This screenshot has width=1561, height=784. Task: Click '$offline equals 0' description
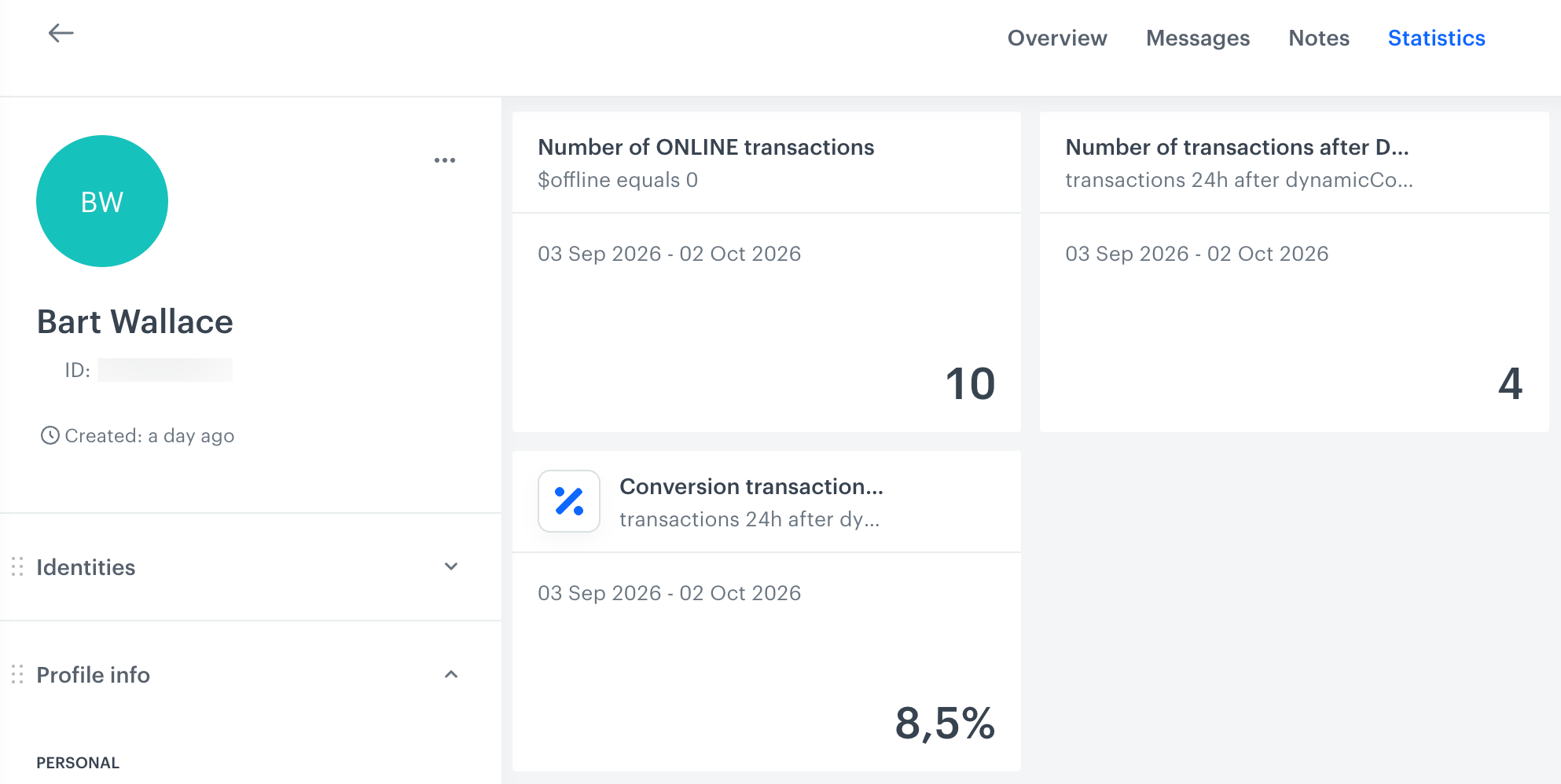[x=618, y=180]
